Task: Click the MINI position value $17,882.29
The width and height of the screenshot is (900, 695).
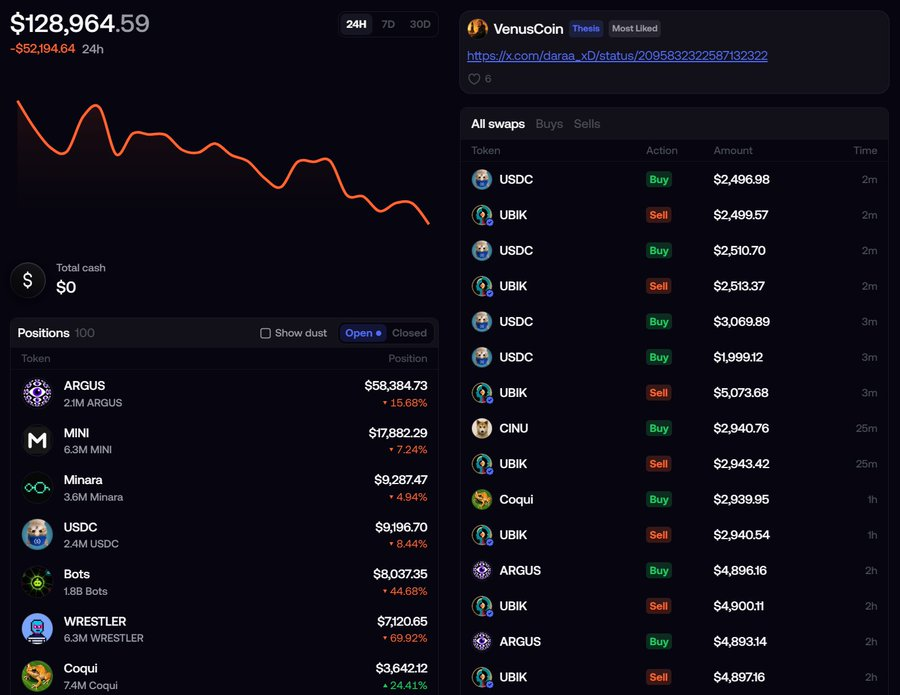Action: click(x=398, y=433)
